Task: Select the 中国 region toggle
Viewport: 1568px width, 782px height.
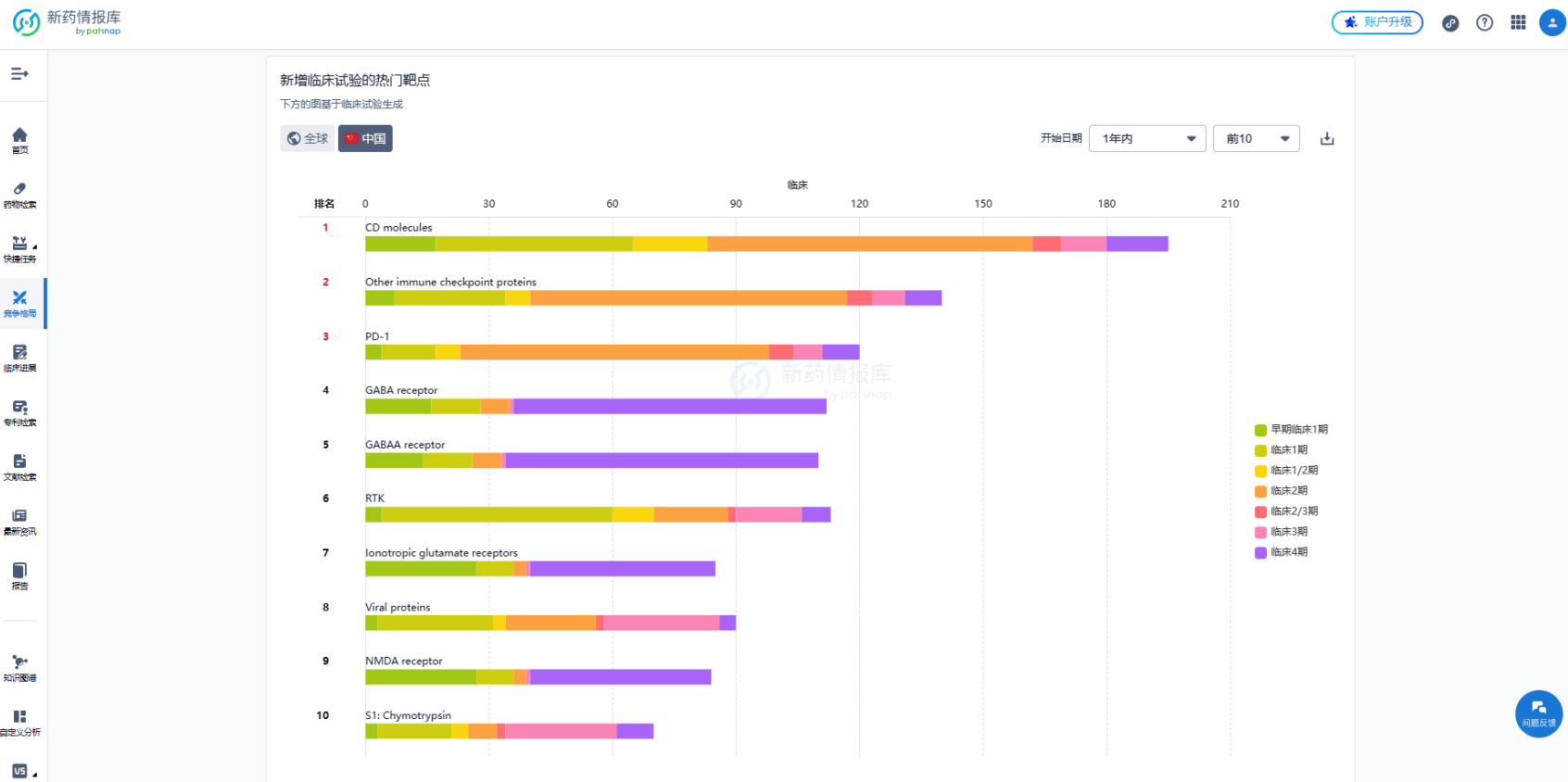Action: pos(365,139)
